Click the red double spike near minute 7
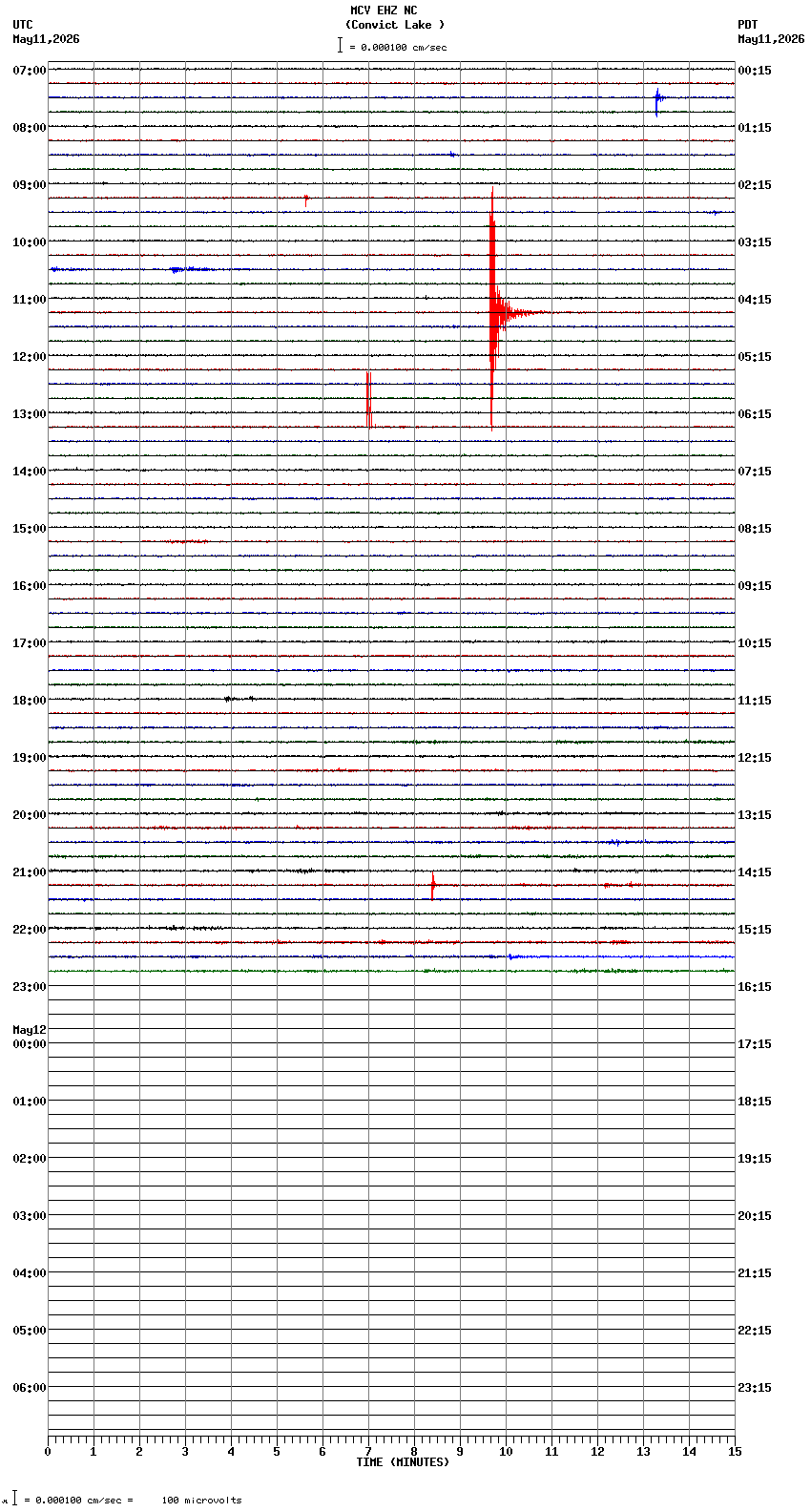Viewport: 811px width, 1512px height. click(368, 400)
